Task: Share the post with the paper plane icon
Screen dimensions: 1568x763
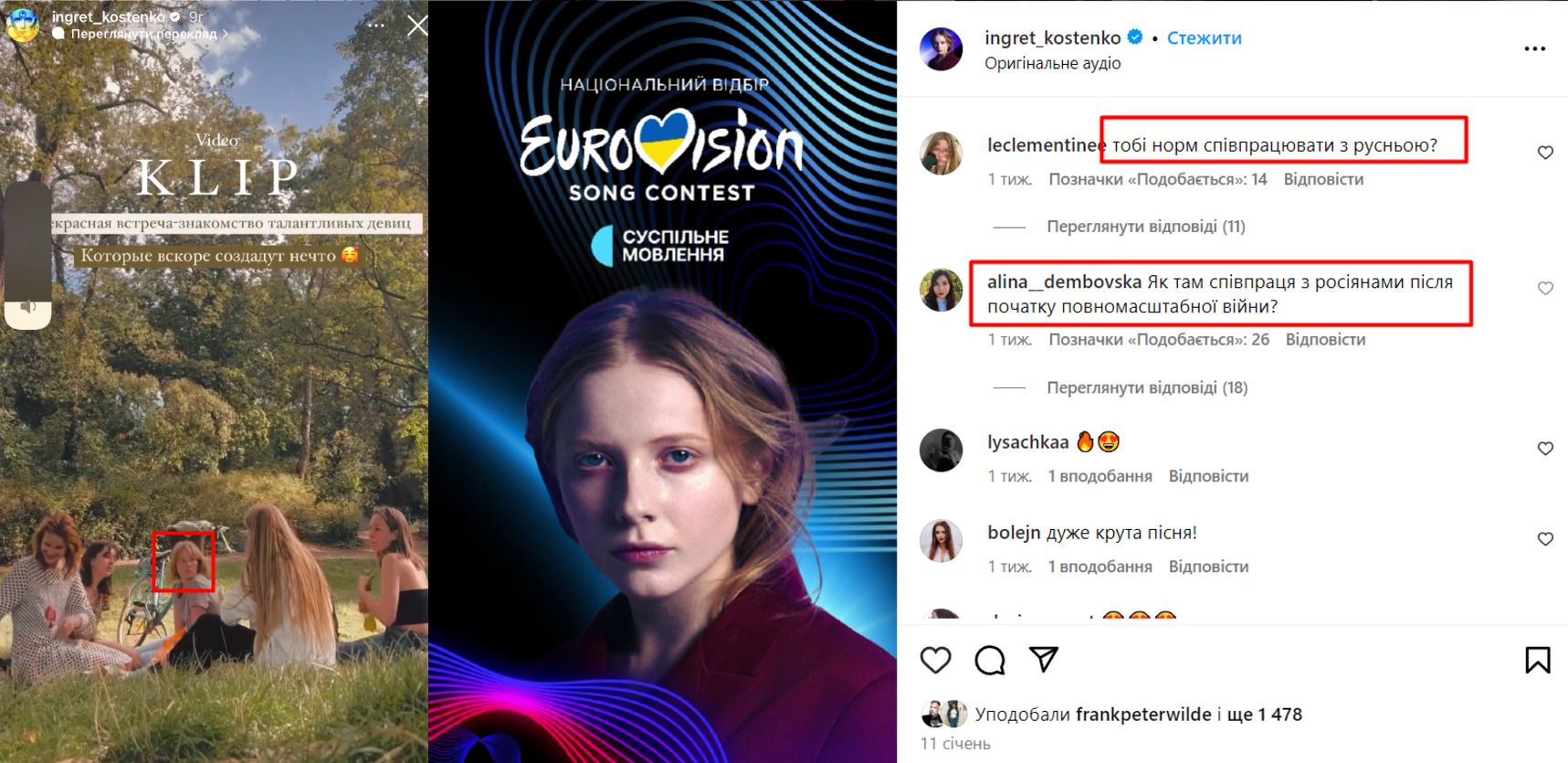Action: [x=1044, y=659]
